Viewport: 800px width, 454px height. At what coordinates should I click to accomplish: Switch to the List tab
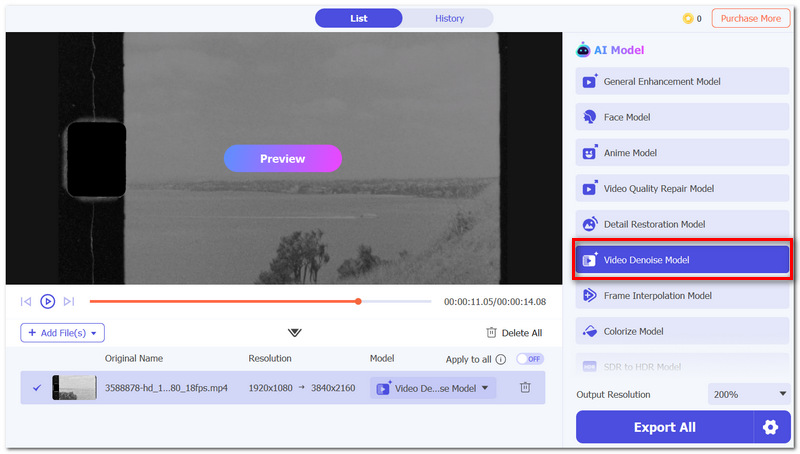click(x=359, y=18)
